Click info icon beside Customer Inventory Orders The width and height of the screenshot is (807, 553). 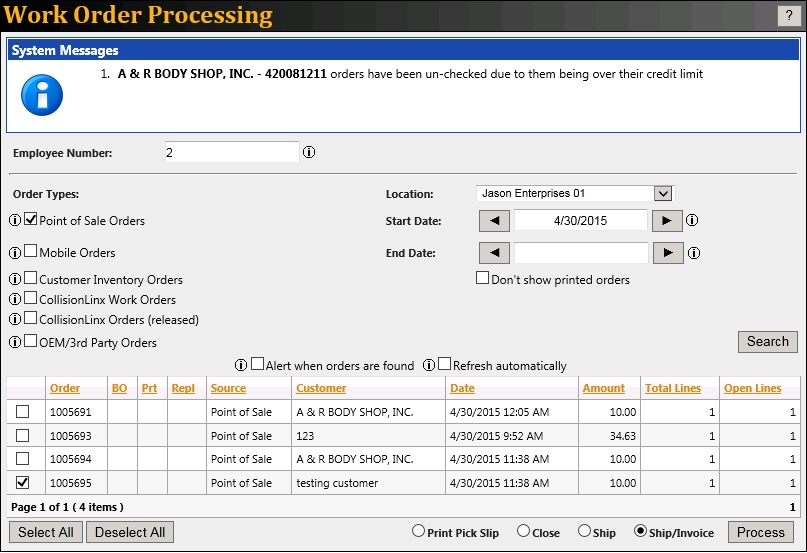coord(15,279)
